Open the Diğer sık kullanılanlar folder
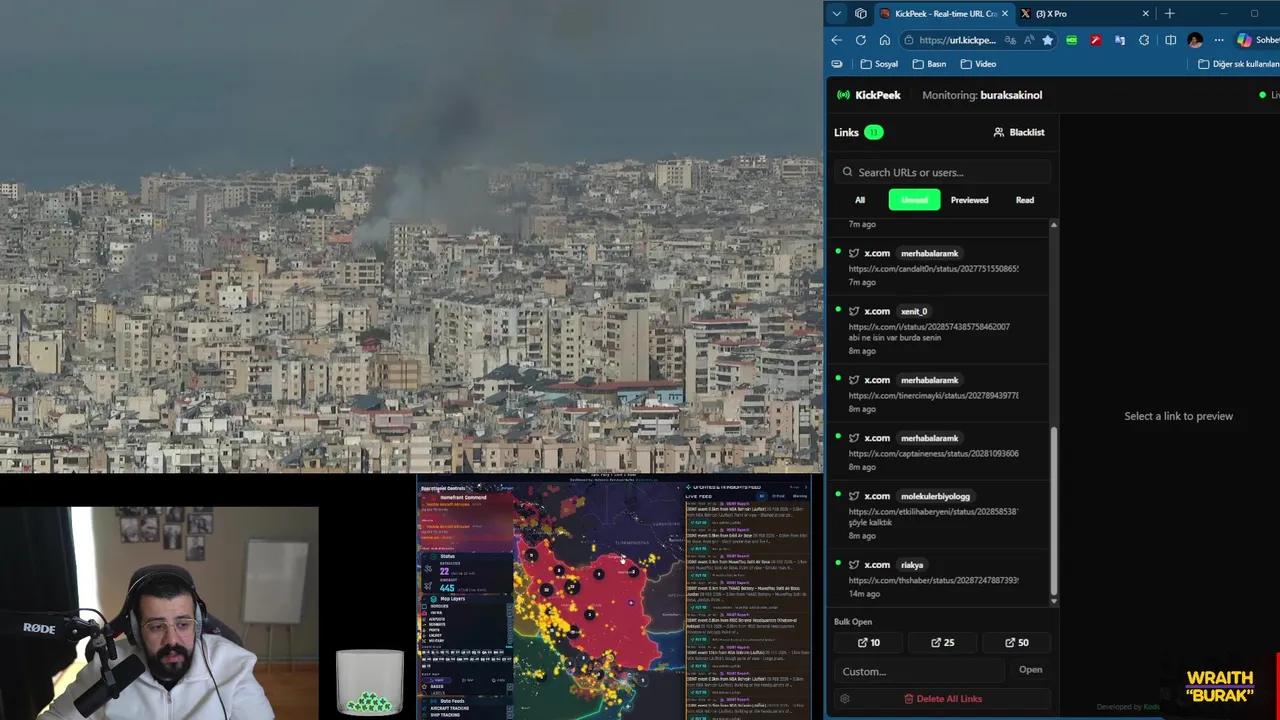This screenshot has height=720, width=1280. (1239, 64)
